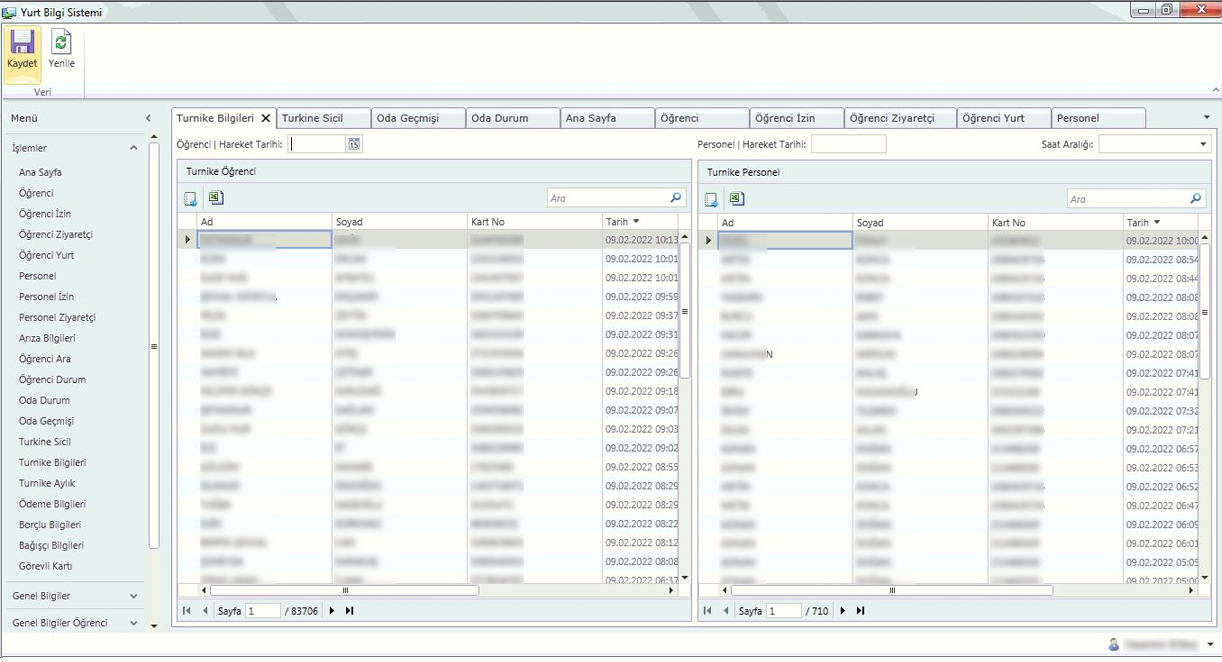Expand the Genel Bilgiler section
The image size is (1222, 662).
[134, 596]
